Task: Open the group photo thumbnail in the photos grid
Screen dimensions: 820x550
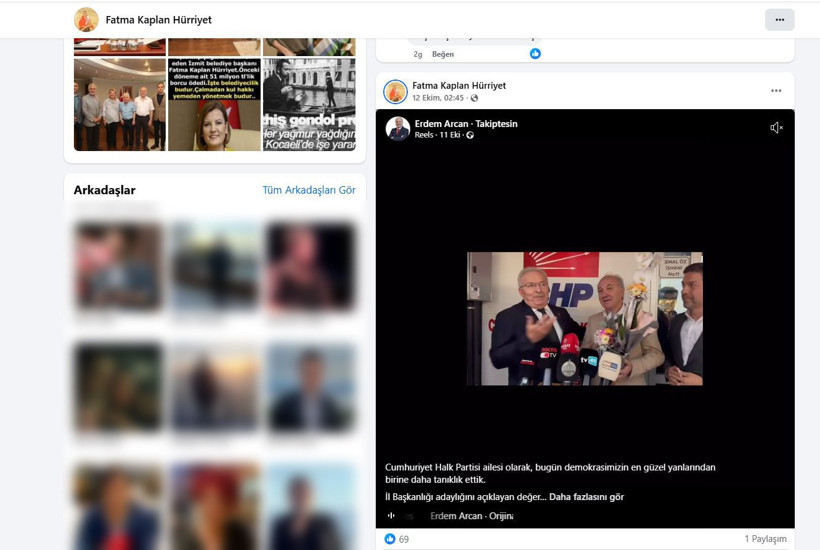Action: (x=119, y=104)
